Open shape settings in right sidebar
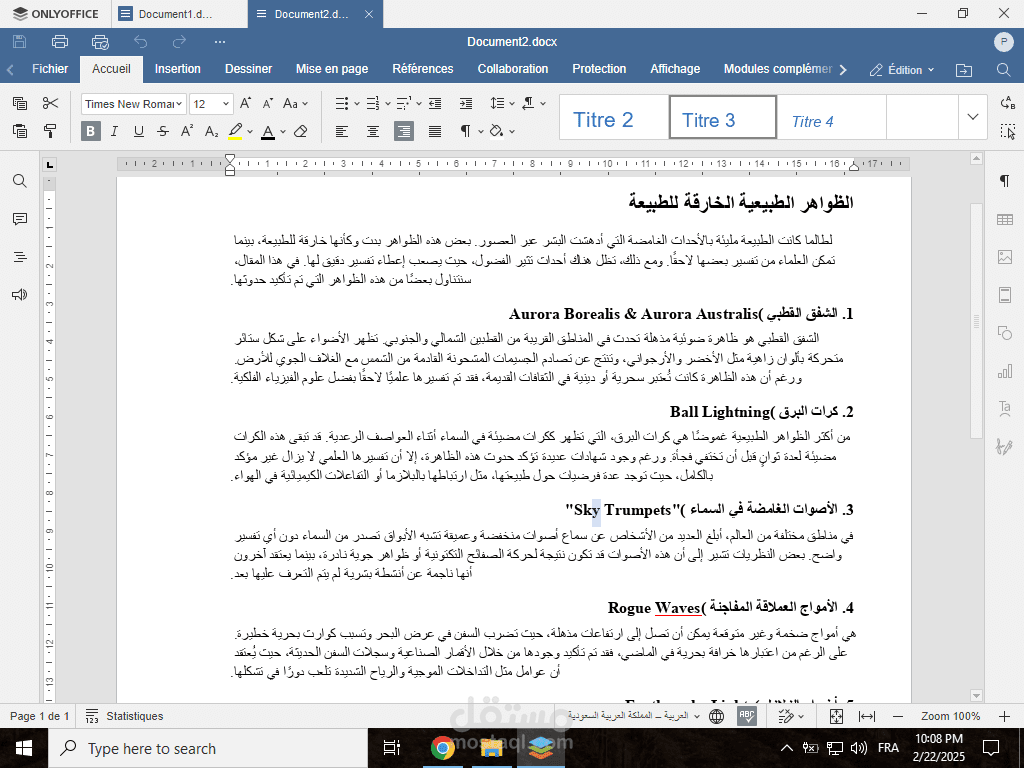Screen dimensions: 1024x768 pyautogui.click(x=1004, y=332)
